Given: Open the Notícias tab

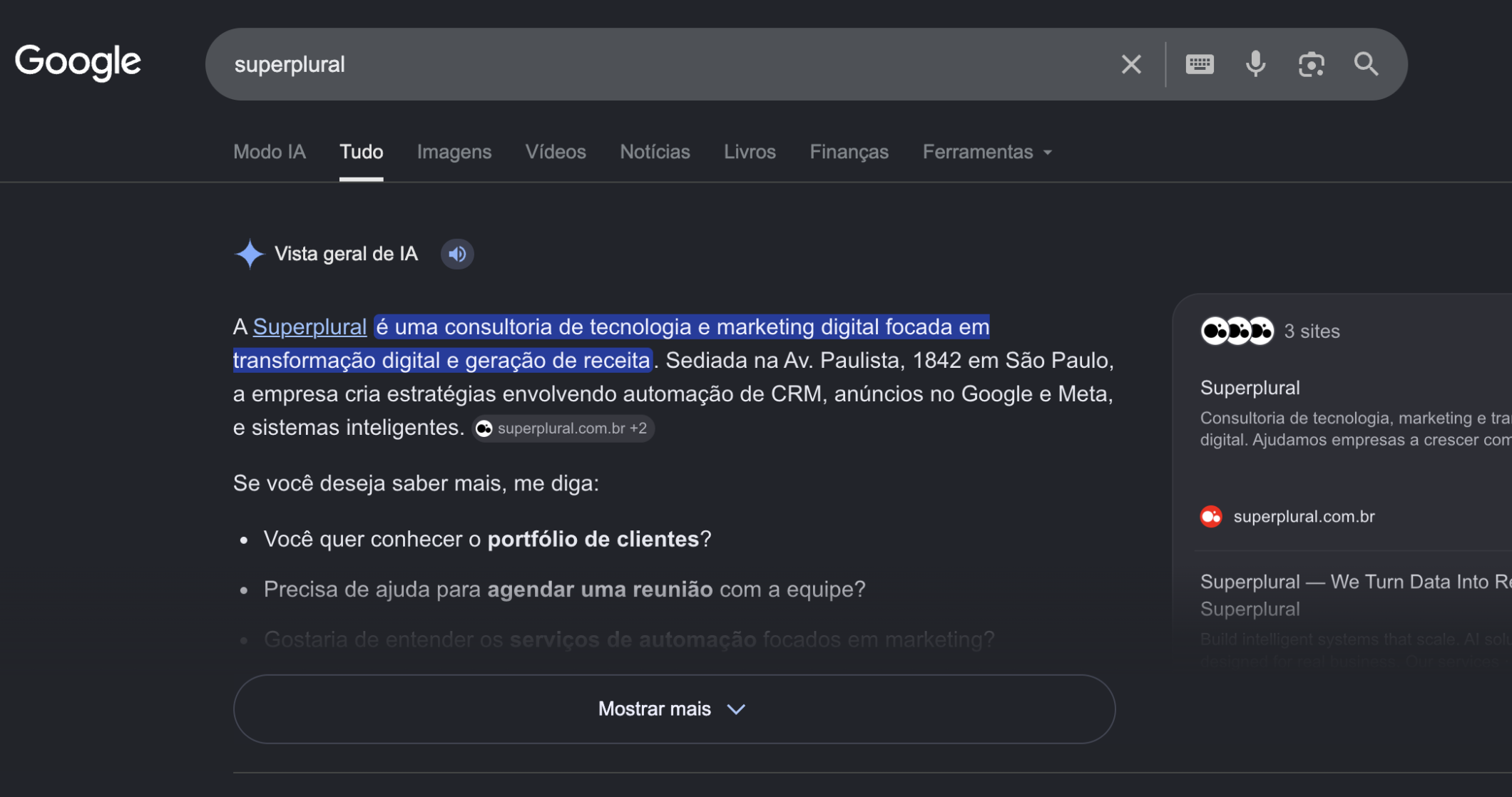Looking at the screenshot, I should click(x=655, y=152).
